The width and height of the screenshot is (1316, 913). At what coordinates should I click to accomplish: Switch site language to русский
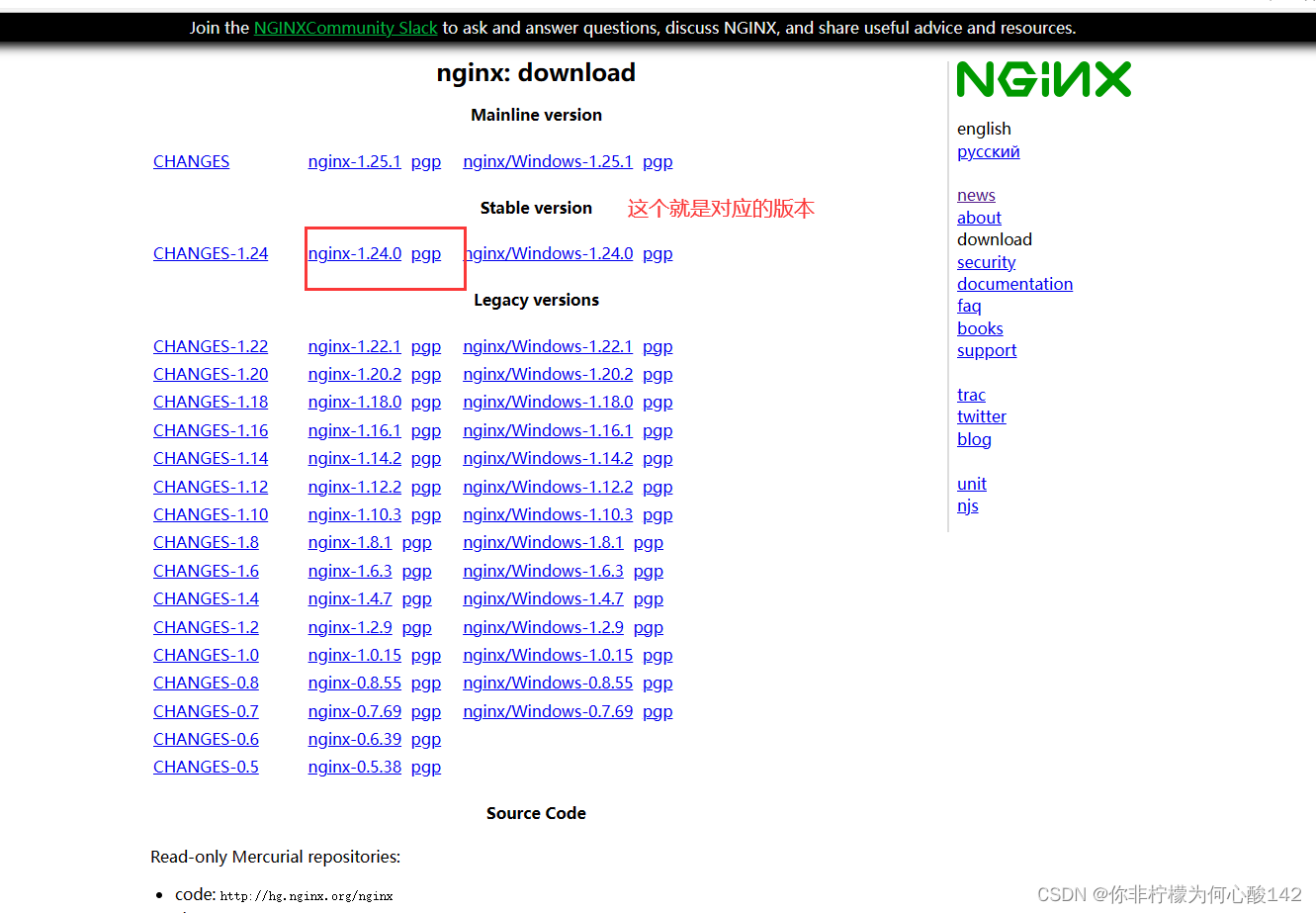[988, 151]
